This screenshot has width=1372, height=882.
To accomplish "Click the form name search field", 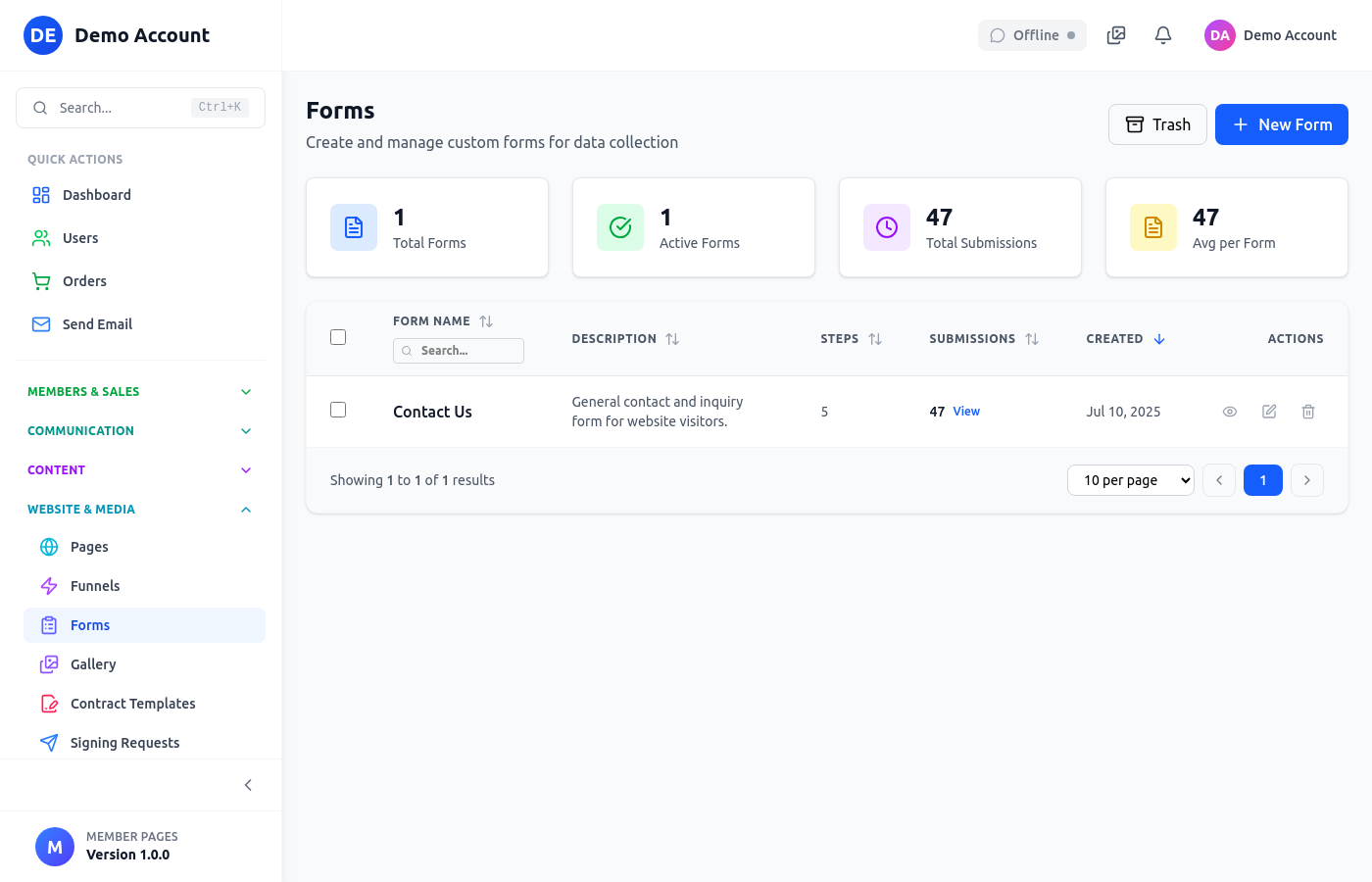I will tap(458, 350).
